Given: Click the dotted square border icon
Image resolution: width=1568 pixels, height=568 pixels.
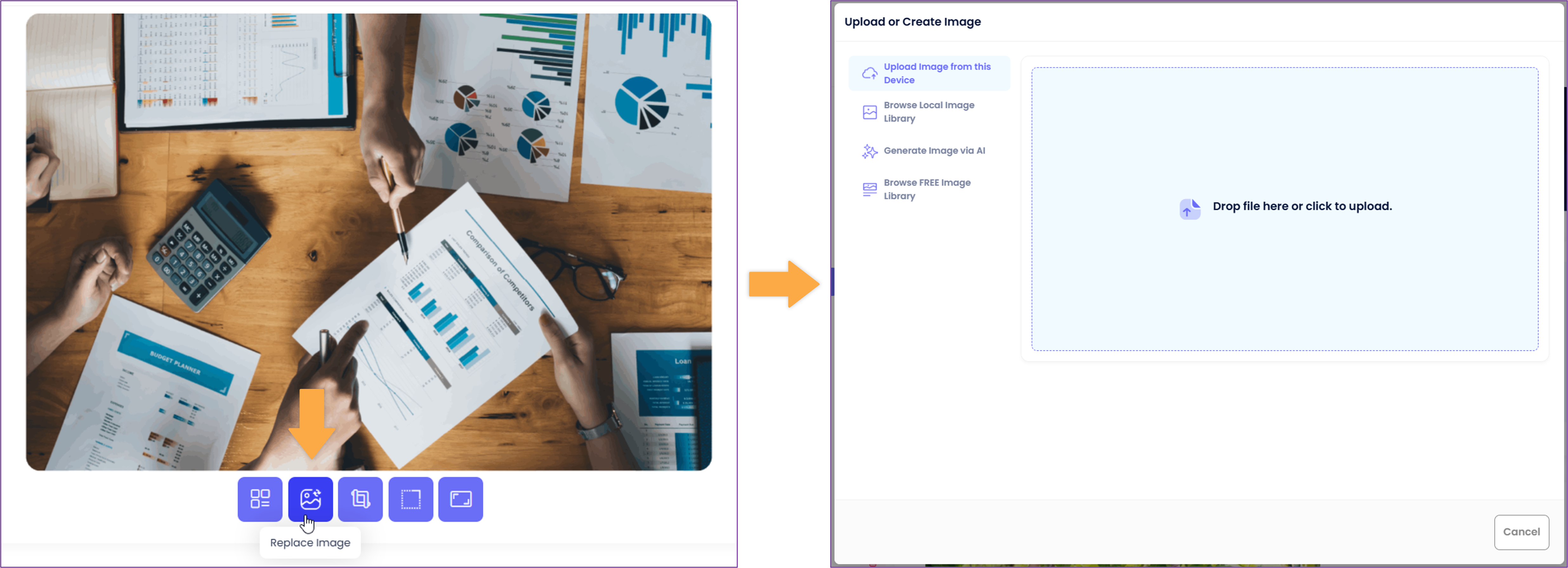Looking at the screenshot, I should [x=411, y=499].
